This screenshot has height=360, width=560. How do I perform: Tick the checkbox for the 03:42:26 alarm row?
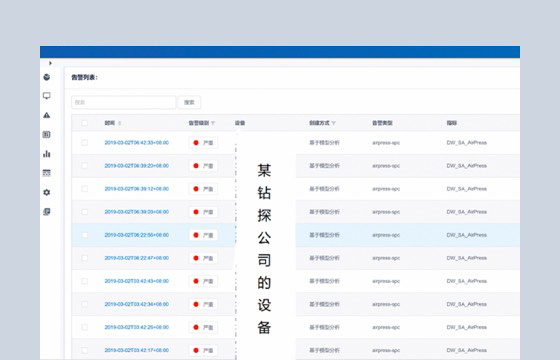(x=84, y=327)
